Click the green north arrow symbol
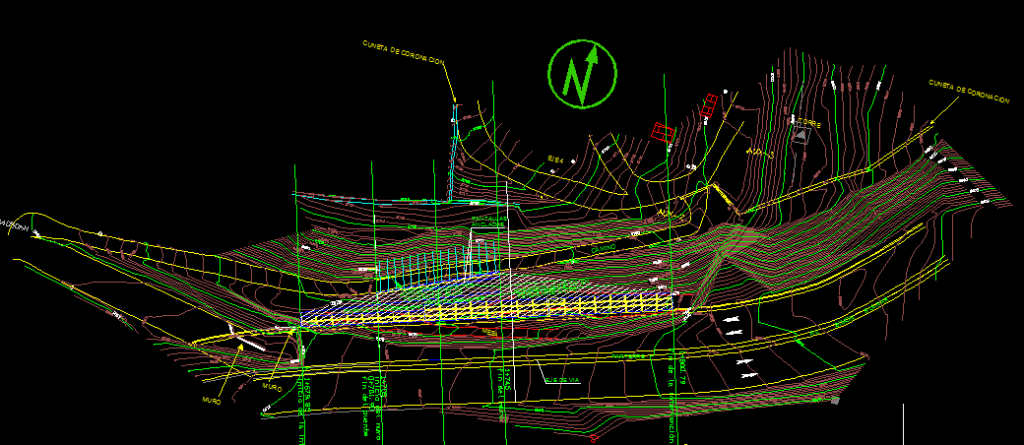 (582, 75)
